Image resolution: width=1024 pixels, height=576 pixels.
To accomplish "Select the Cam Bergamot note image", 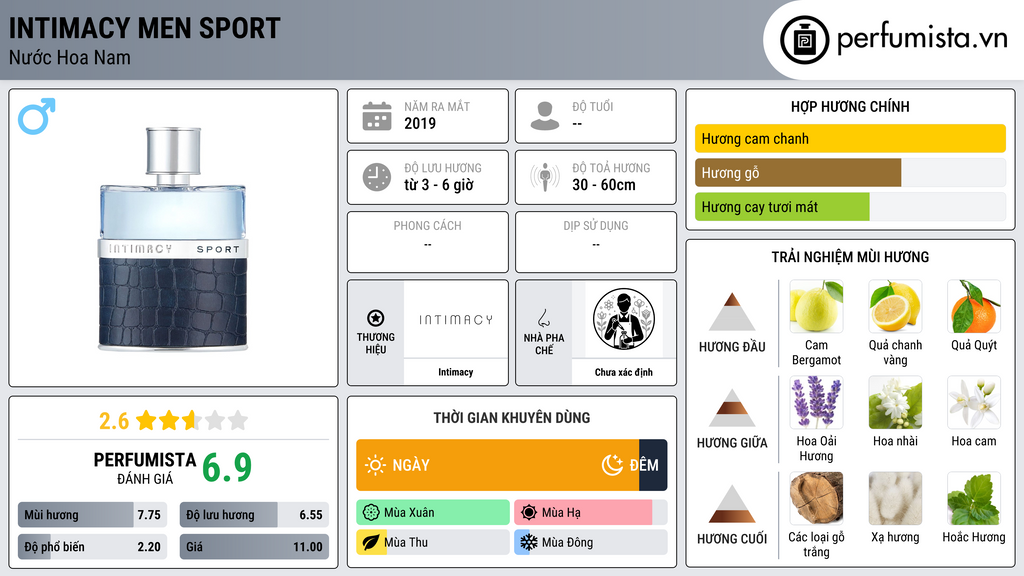I will (816, 306).
